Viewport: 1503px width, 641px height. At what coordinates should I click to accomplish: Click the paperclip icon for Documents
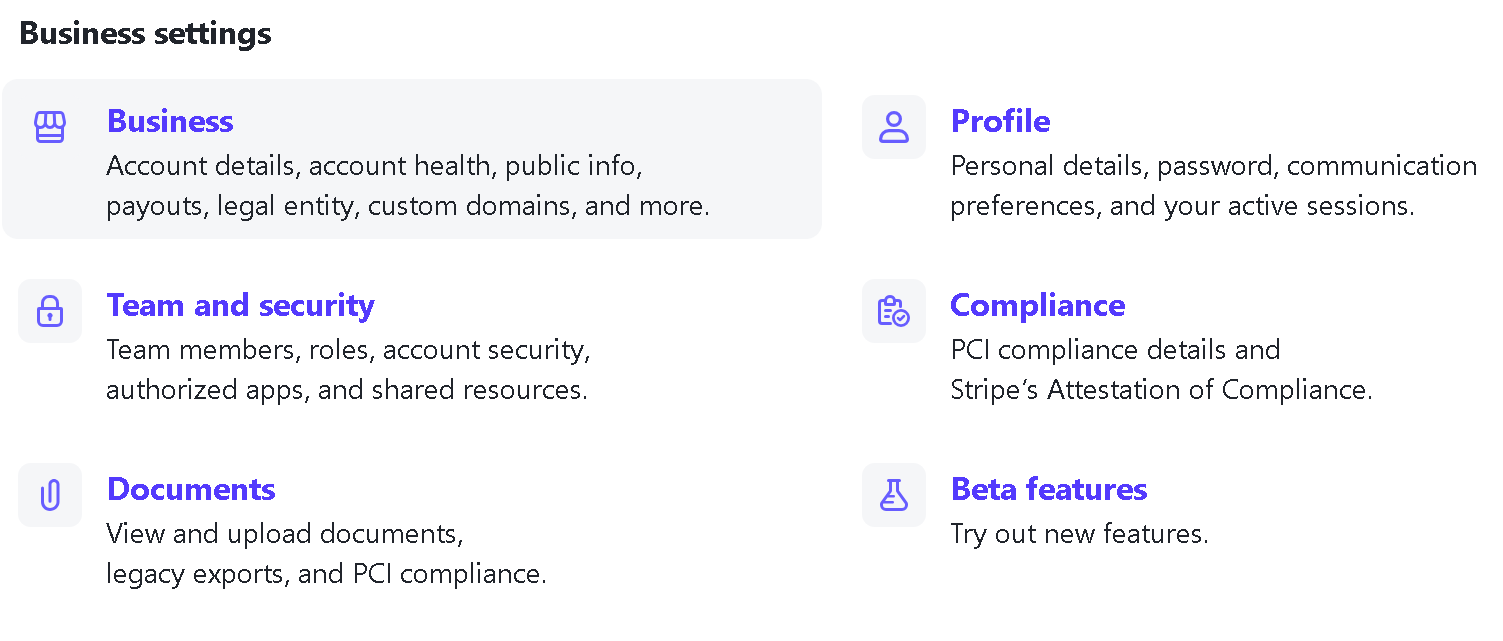[x=50, y=495]
